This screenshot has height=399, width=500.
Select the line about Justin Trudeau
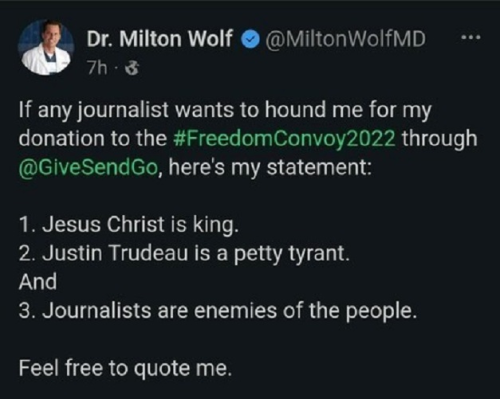coord(184,254)
